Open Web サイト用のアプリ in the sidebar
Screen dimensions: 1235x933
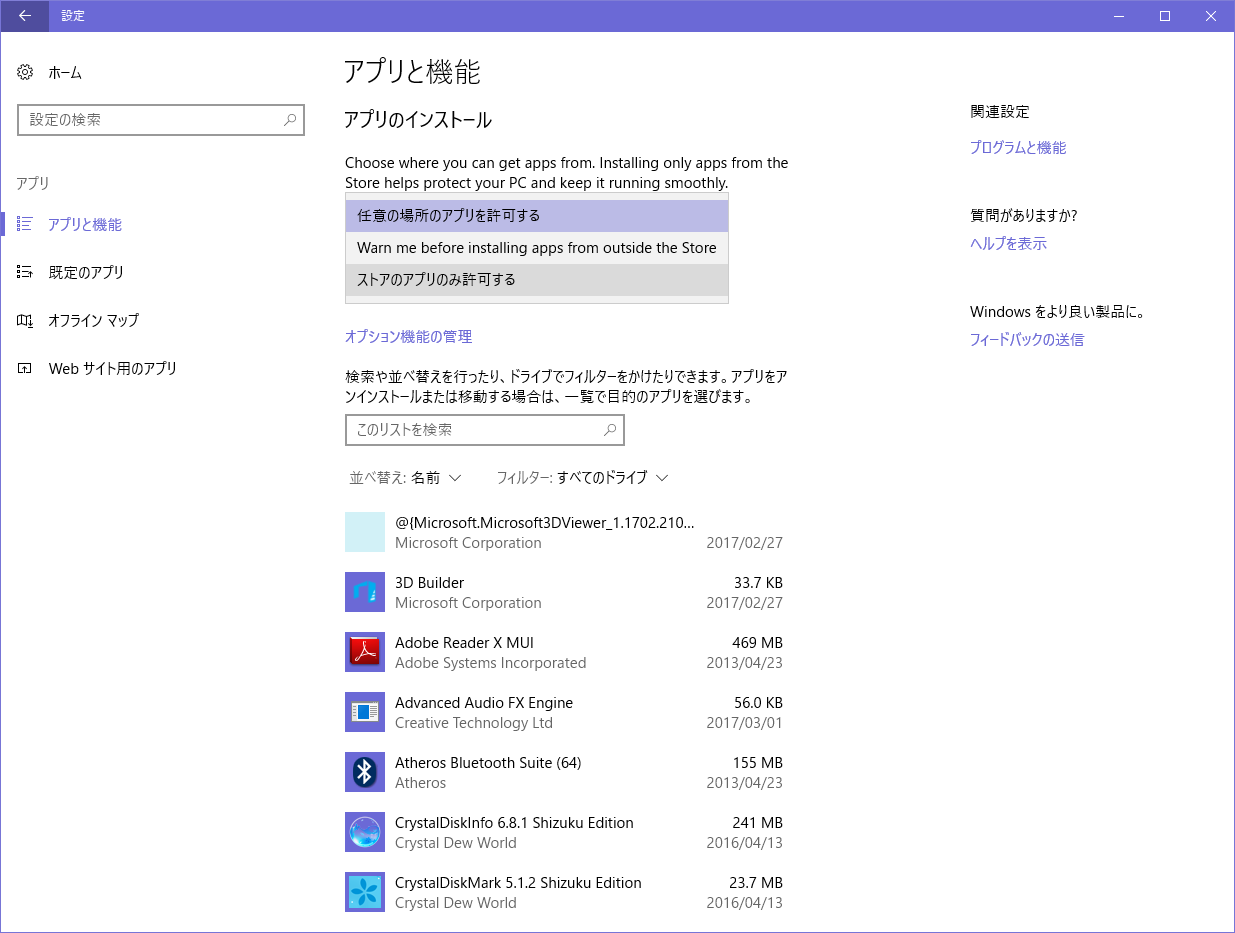[113, 369]
